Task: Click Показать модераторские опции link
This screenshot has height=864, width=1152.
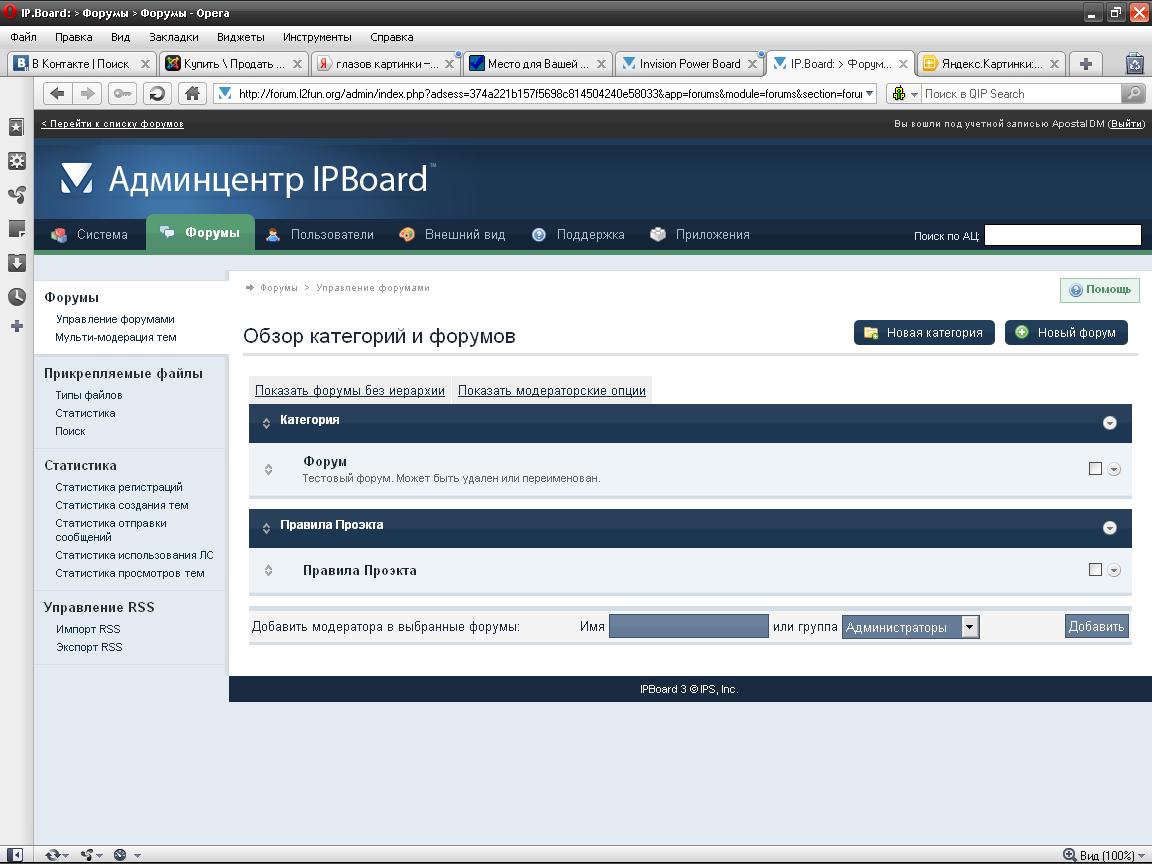Action: (552, 391)
